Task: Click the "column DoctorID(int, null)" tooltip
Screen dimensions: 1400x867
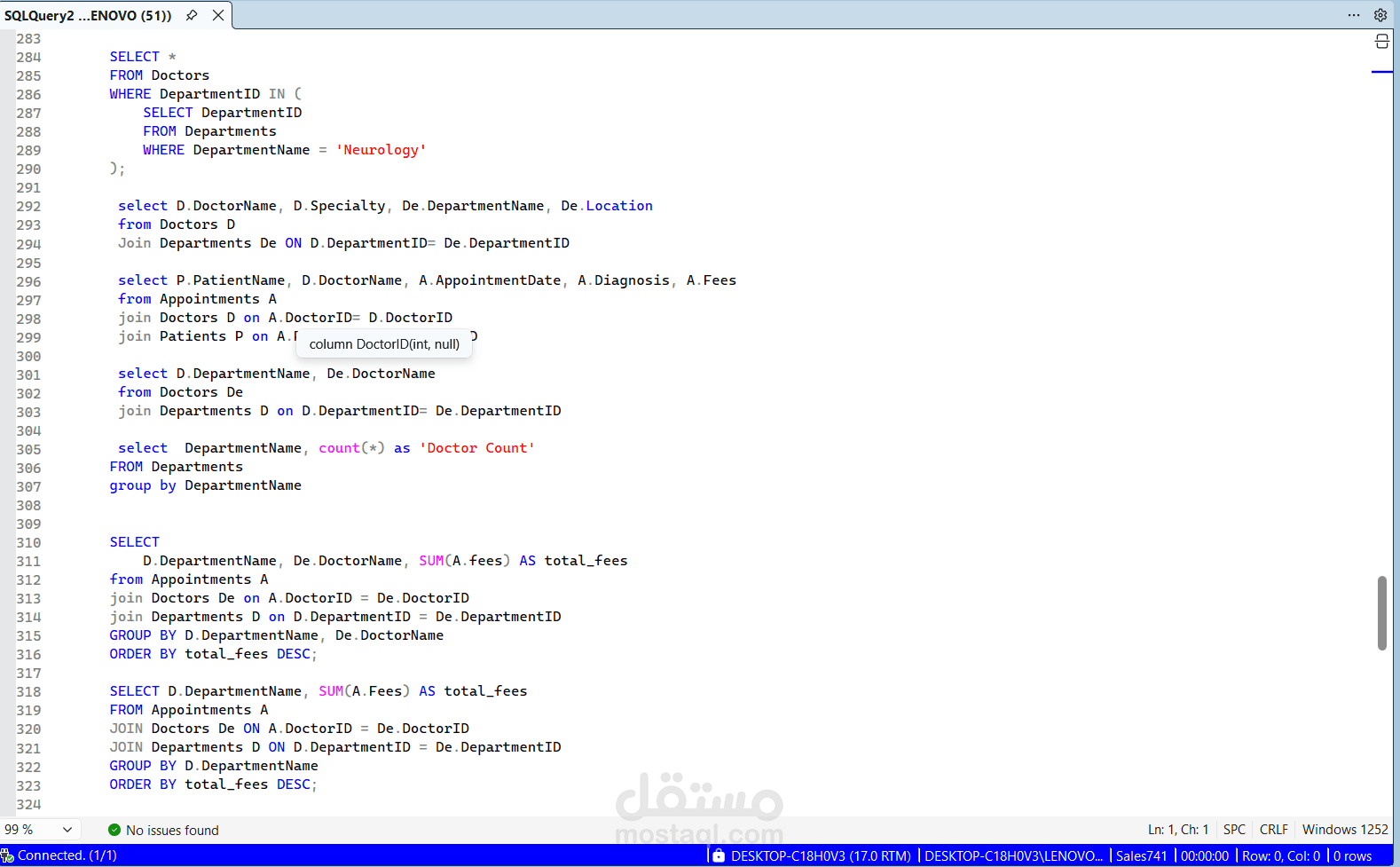Action: point(384,344)
